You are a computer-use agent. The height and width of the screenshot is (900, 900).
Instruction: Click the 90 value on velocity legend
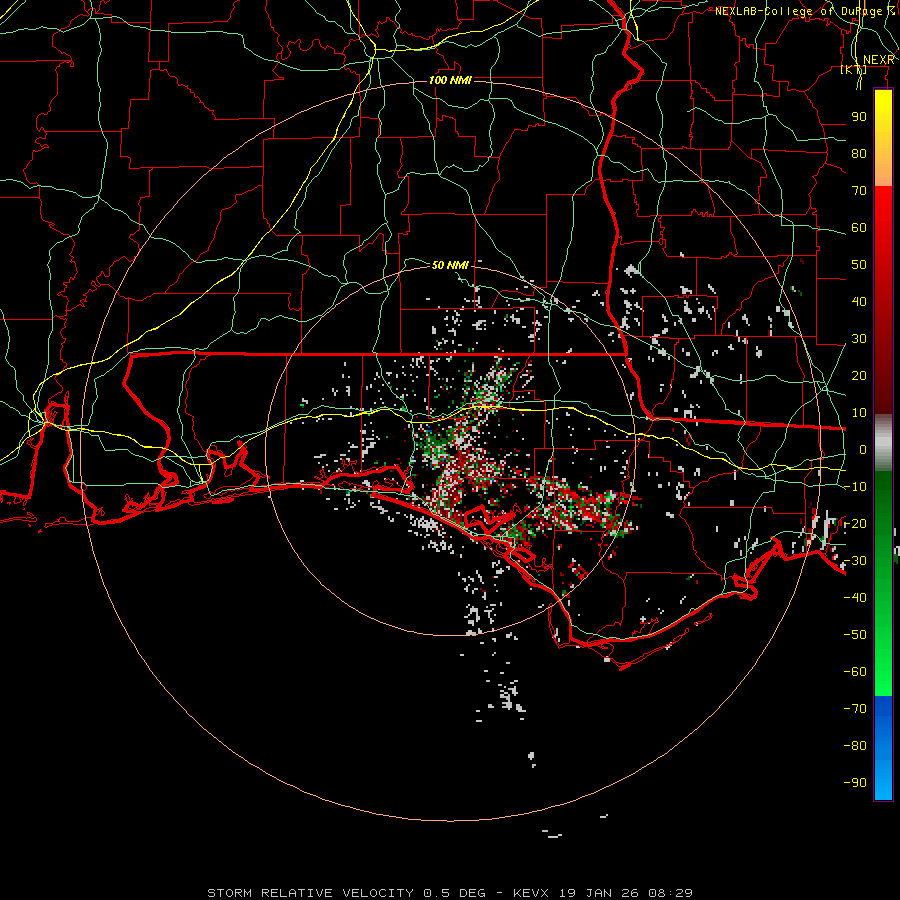pos(859,117)
